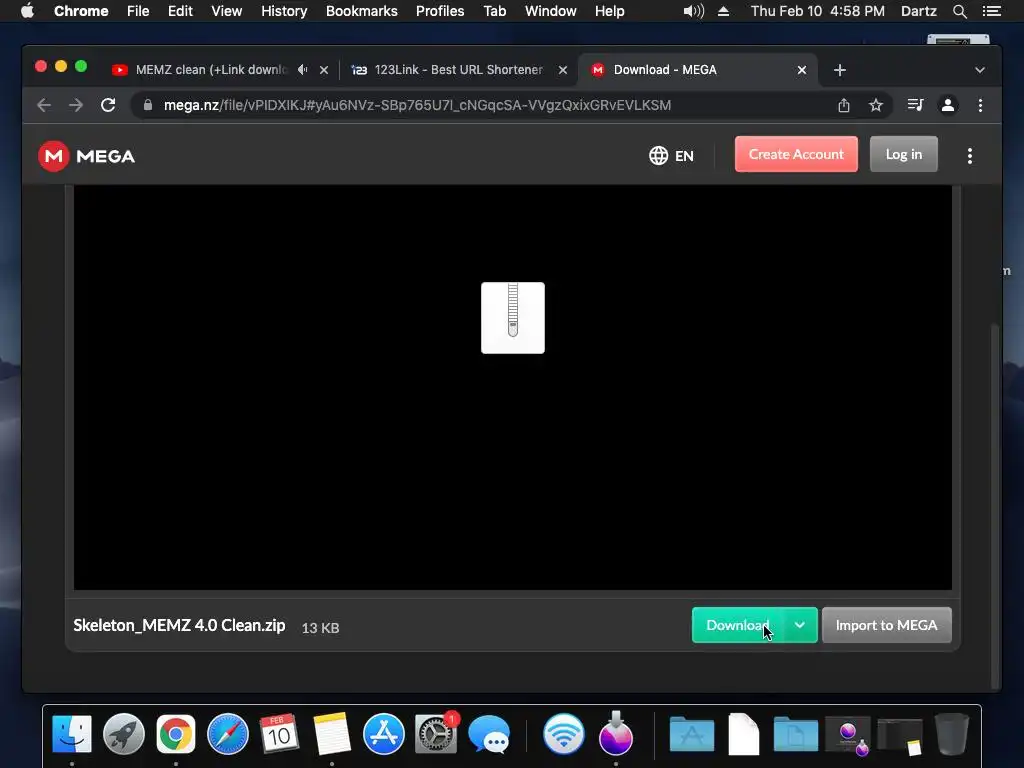Viewport: 1024px width, 768px height.
Task: Open the media control icon in toolbar
Action: click(x=916, y=105)
